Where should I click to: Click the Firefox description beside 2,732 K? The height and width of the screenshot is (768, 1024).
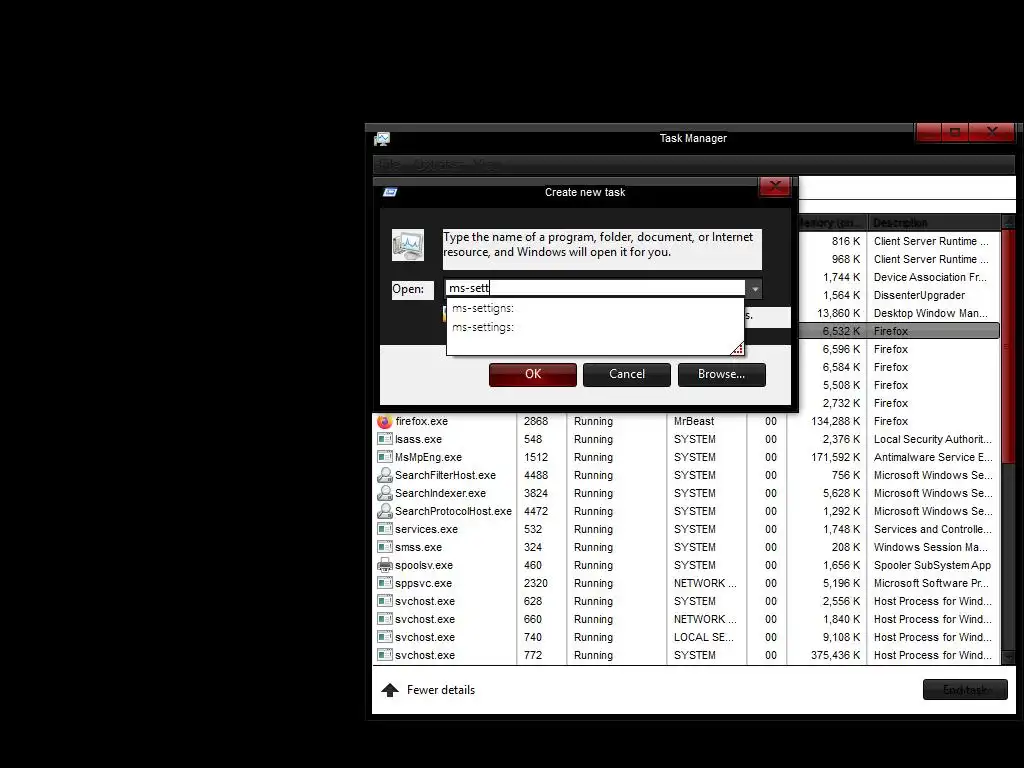point(891,404)
